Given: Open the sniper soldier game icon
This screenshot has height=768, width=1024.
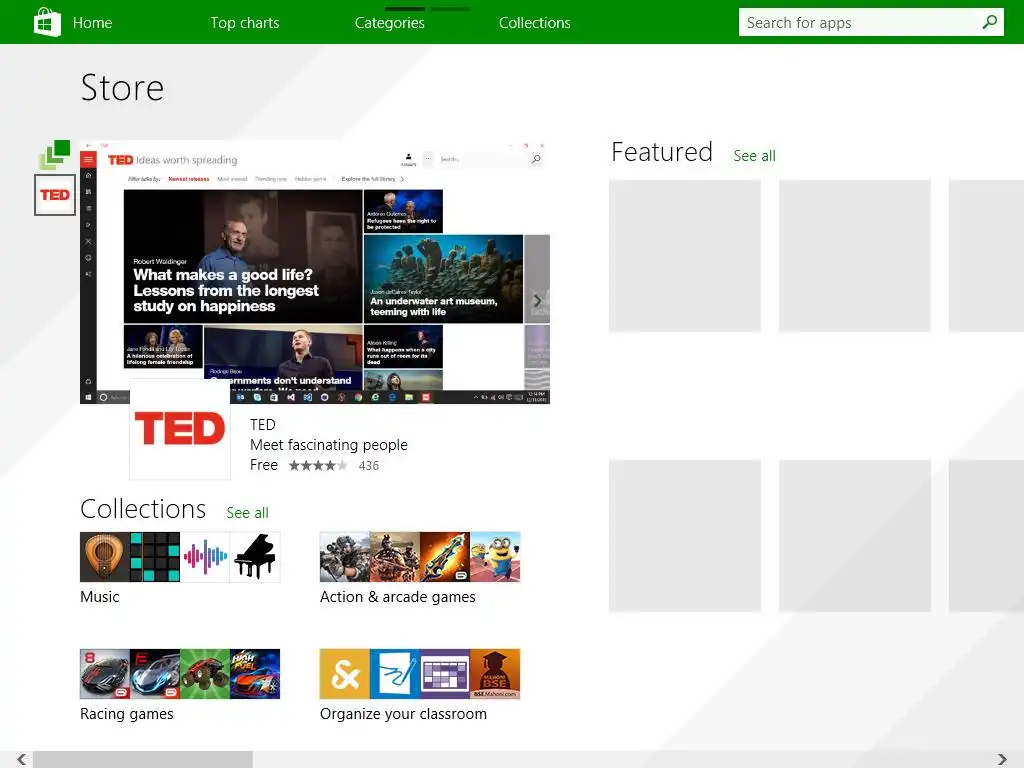Looking at the screenshot, I should [x=345, y=557].
